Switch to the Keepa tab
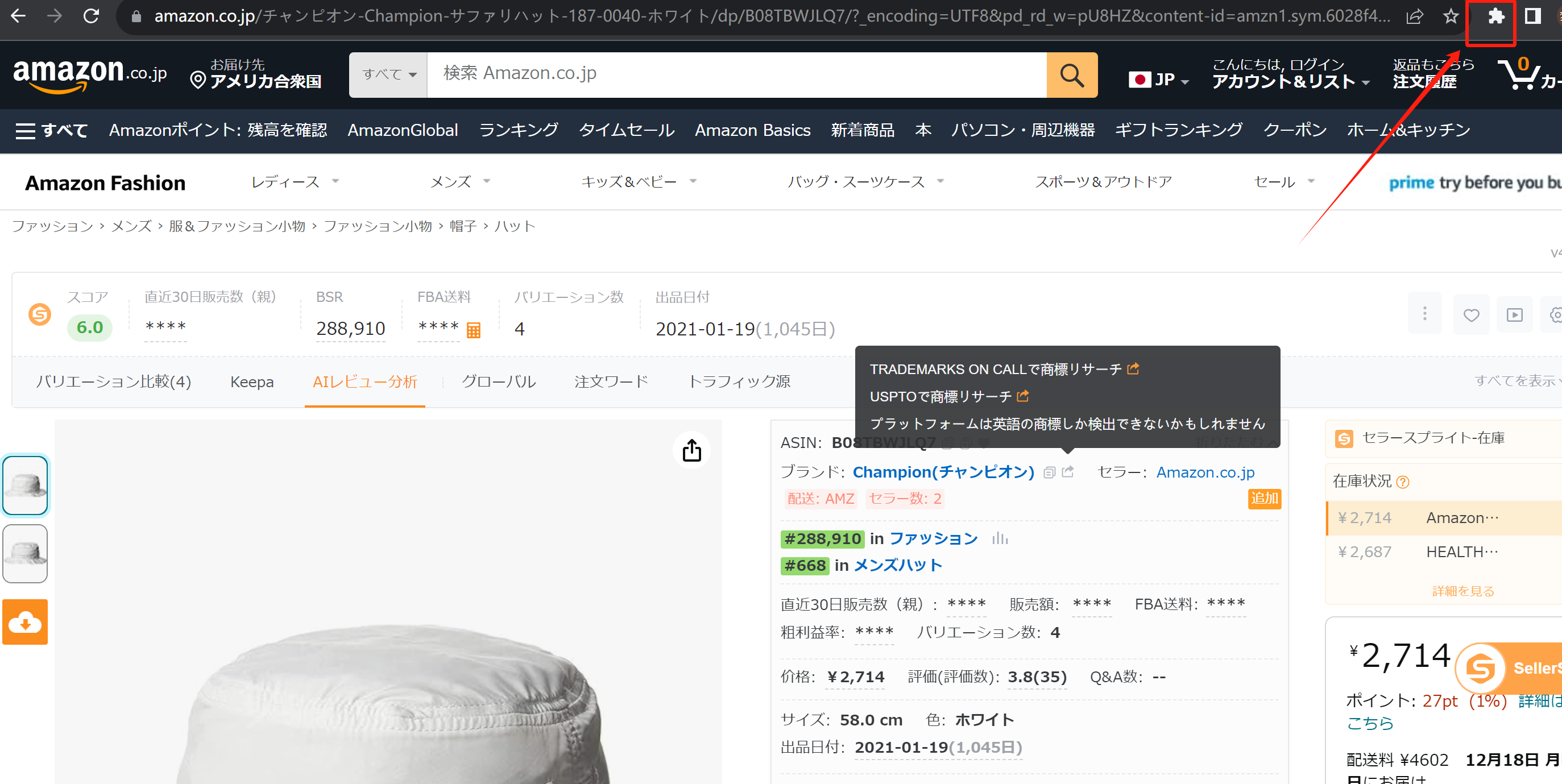The image size is (1562, 784). pos(252,382)
